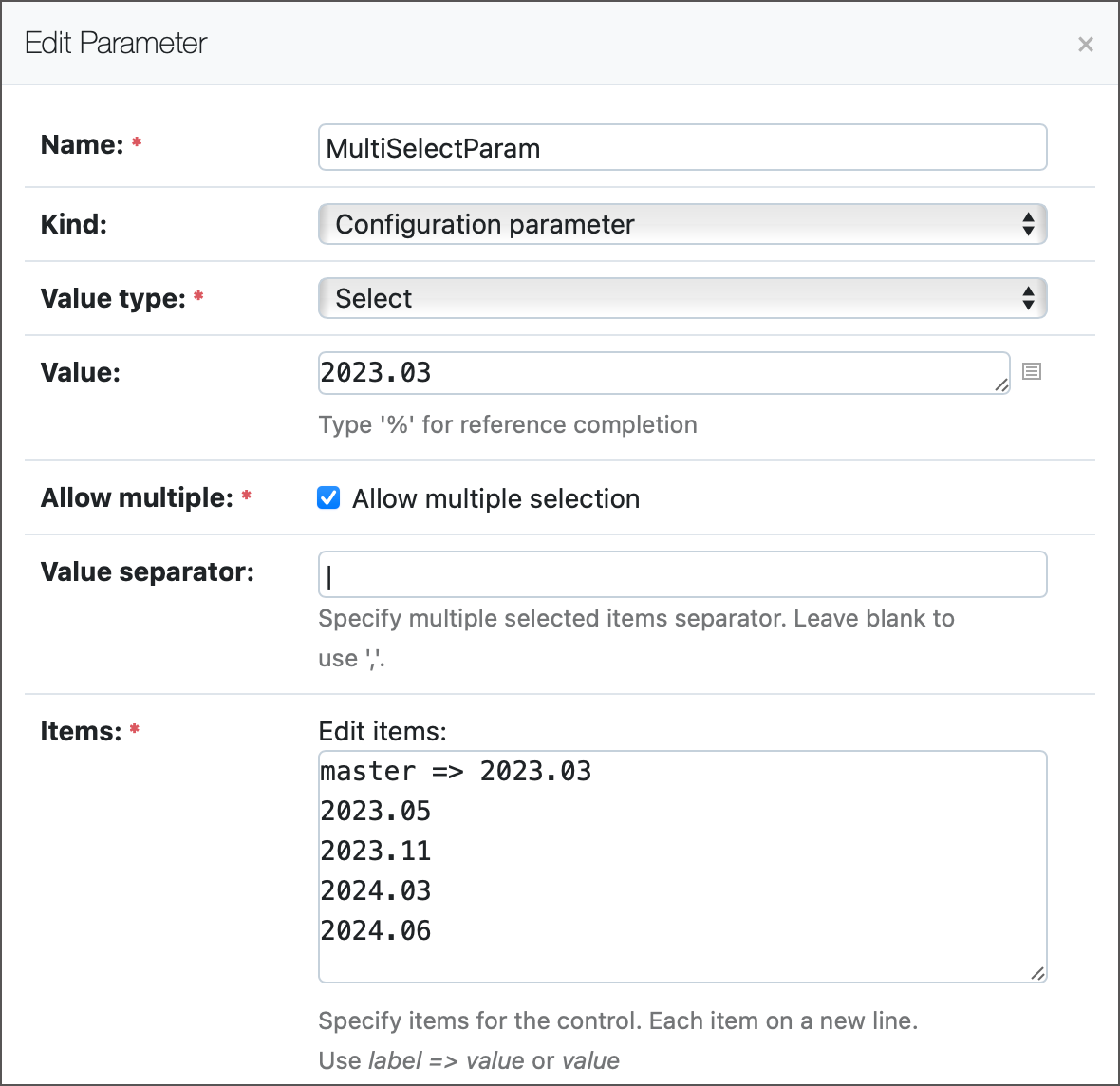This screenshot has width=1120, height=1086.
Task: Click the Items textarea resize grip icon
Action: [x=1037, y=974]
